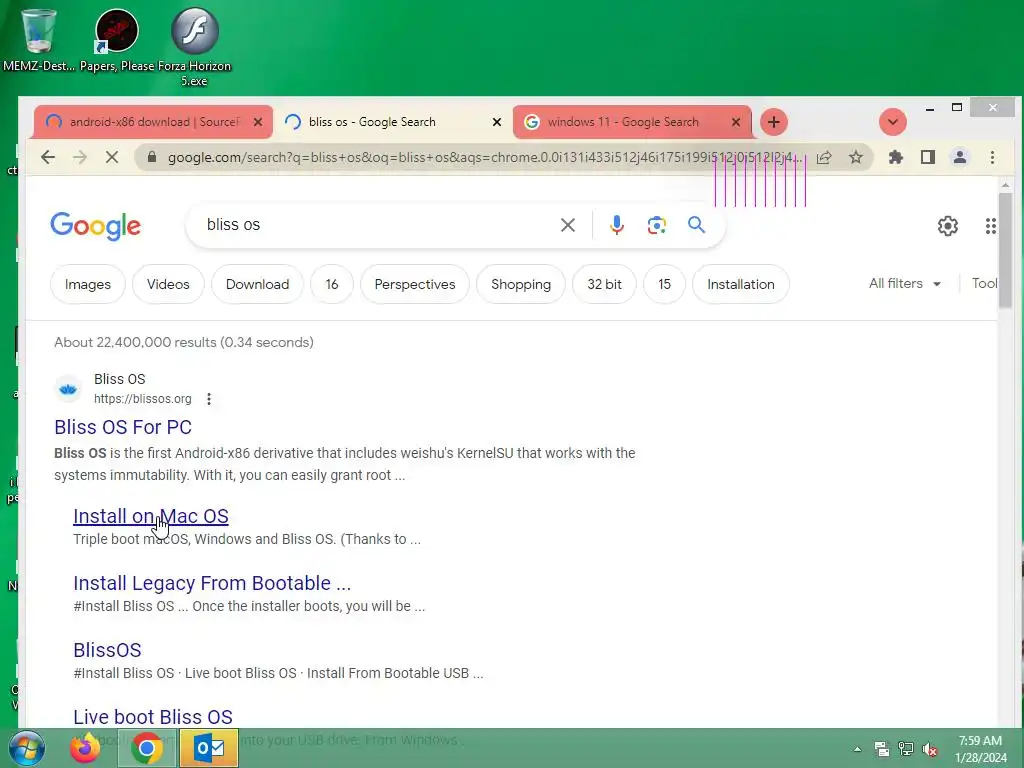Open Bliss OS For PC result
Image resolution: width=1024 pixels, height=768 pixels.
point(123,427)
